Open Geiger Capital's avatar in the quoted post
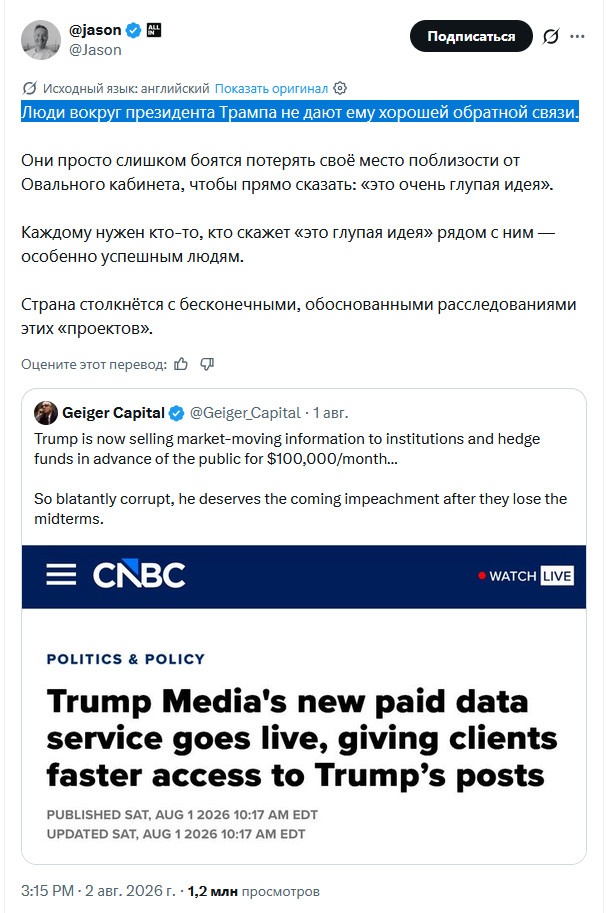The height and width of the screenshot is (913, 606). pos(45,413)
